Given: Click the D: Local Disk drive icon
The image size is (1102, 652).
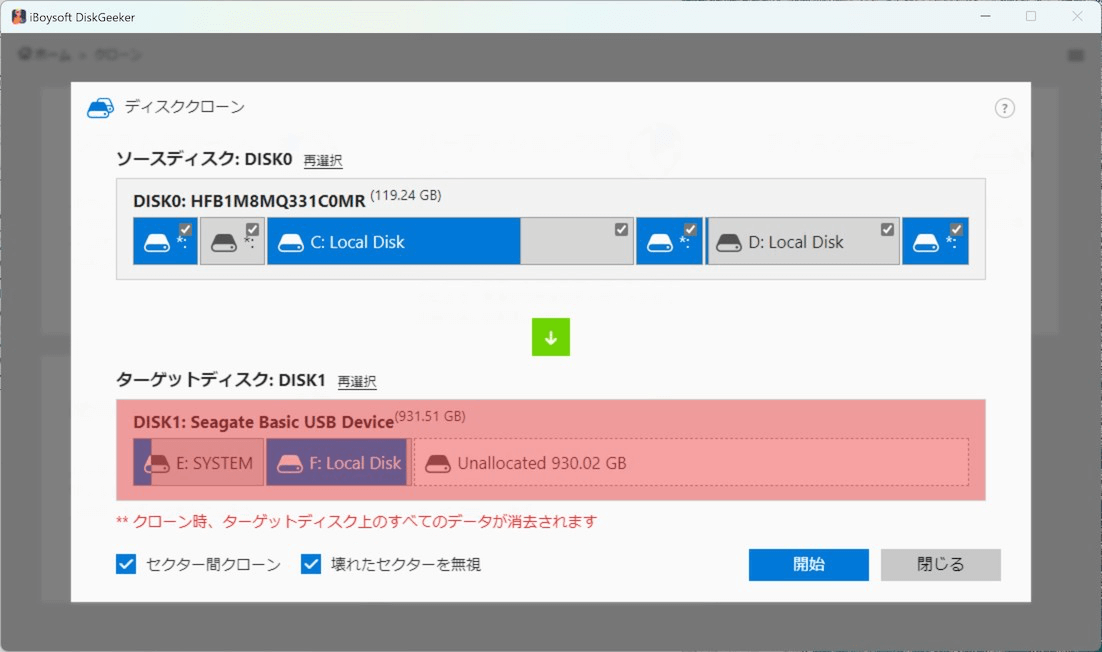Looking at the screenshot, I should (x=730, y=242).
